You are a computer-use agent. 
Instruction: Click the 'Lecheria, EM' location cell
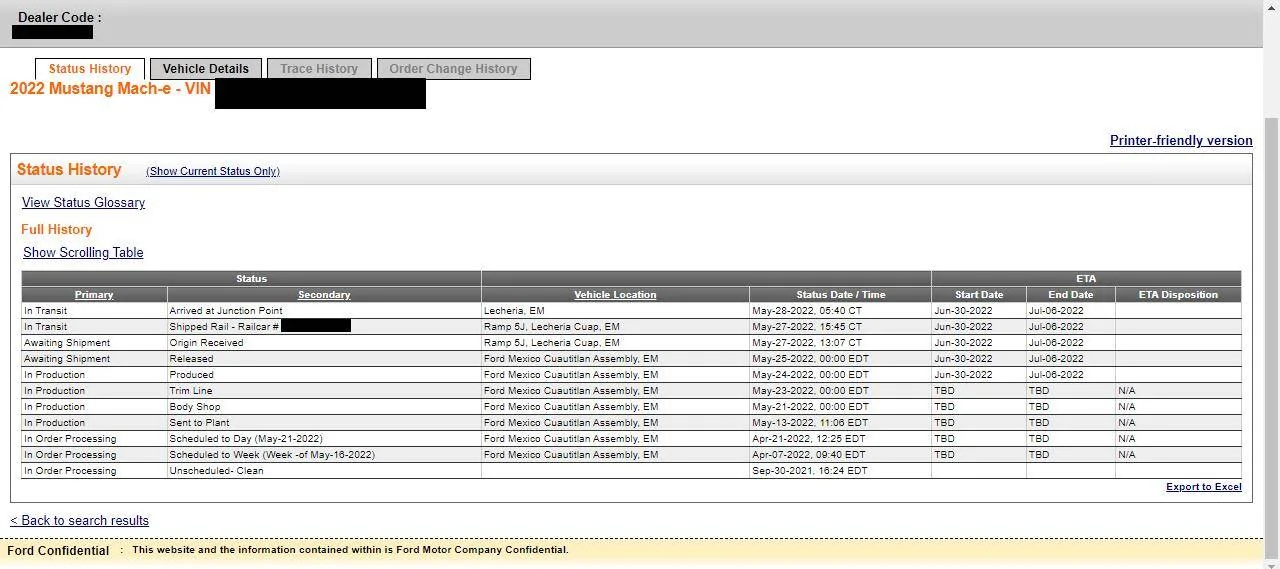[615, 311]
